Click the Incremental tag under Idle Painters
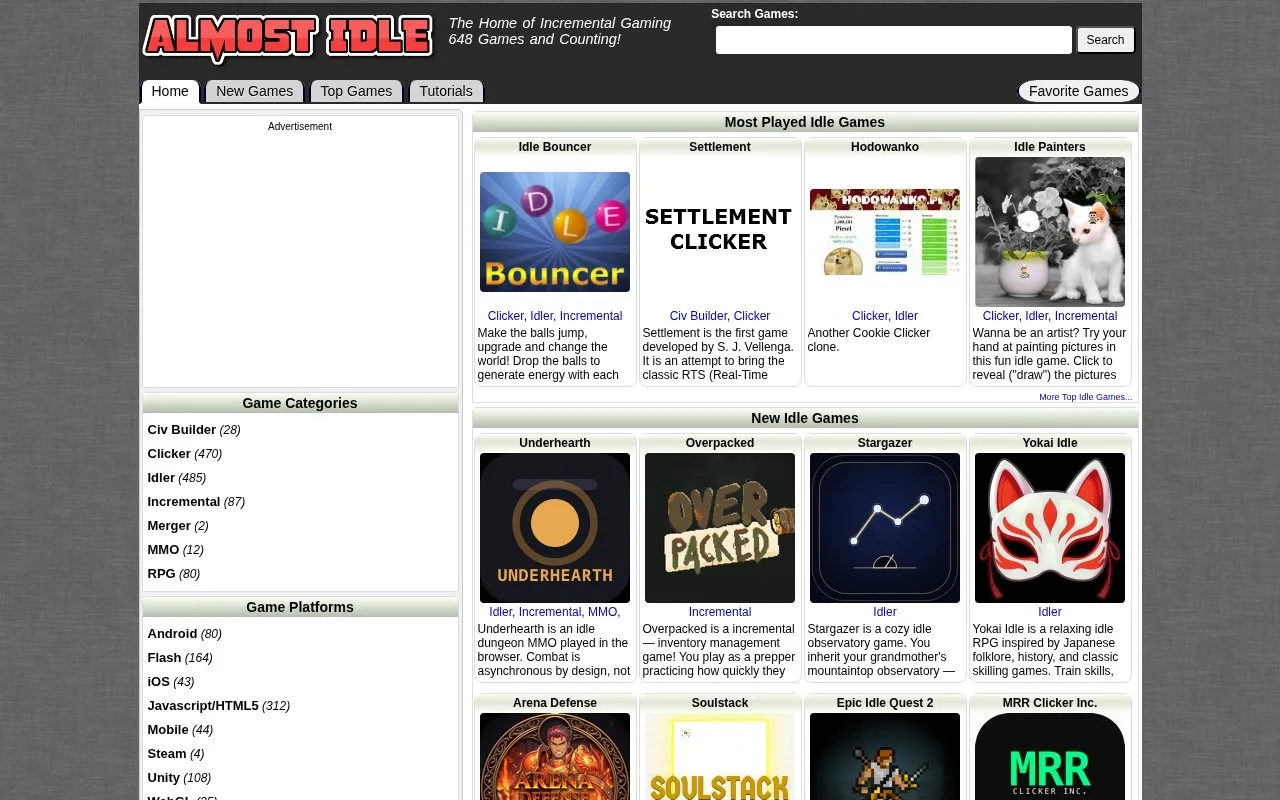 point(1086,316)
